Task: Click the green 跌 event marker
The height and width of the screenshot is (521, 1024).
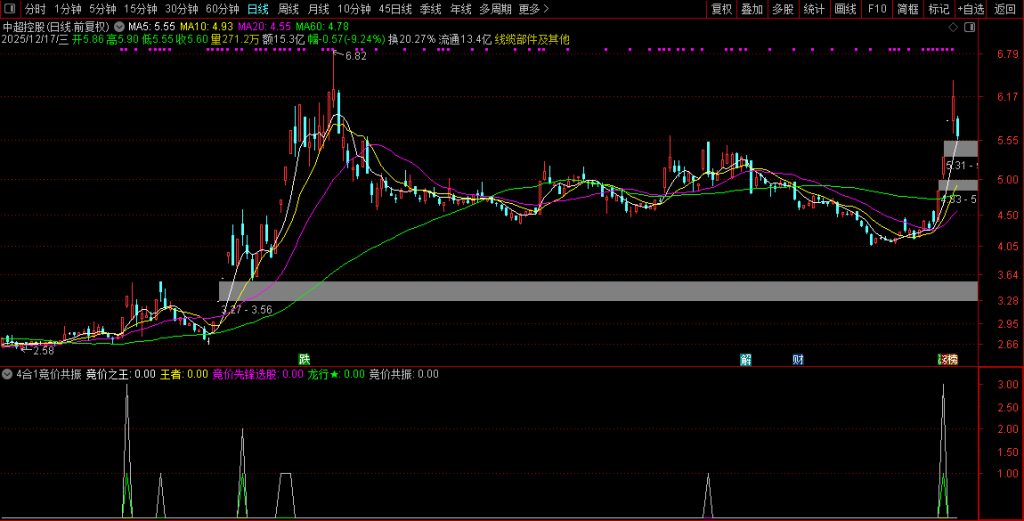Action: click(304, 359)
